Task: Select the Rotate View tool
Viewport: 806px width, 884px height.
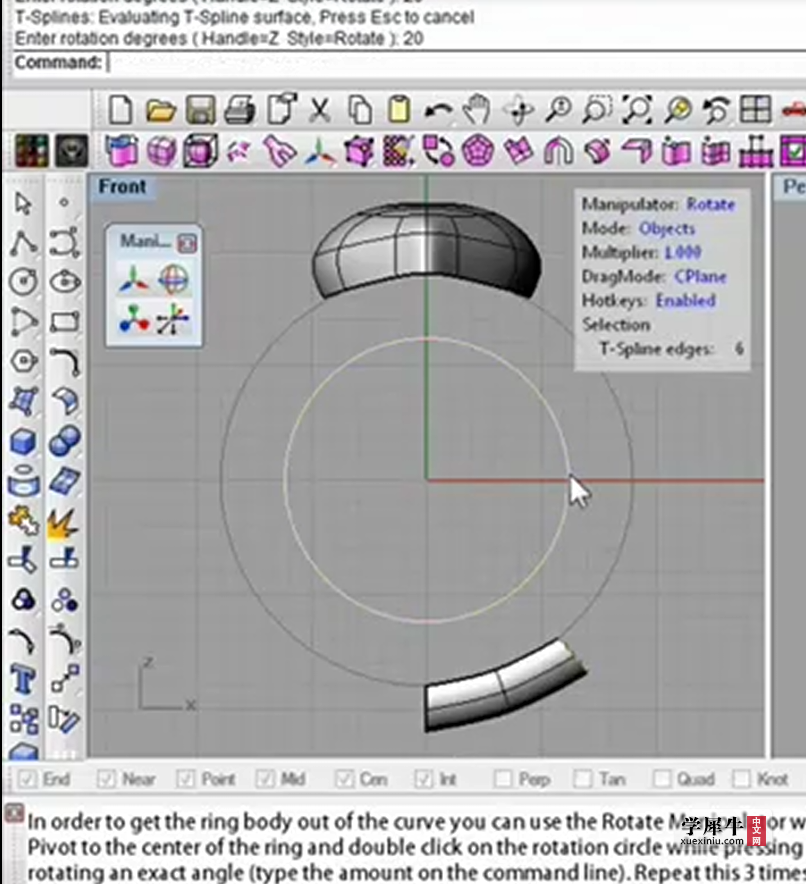Action: (519, 110)
